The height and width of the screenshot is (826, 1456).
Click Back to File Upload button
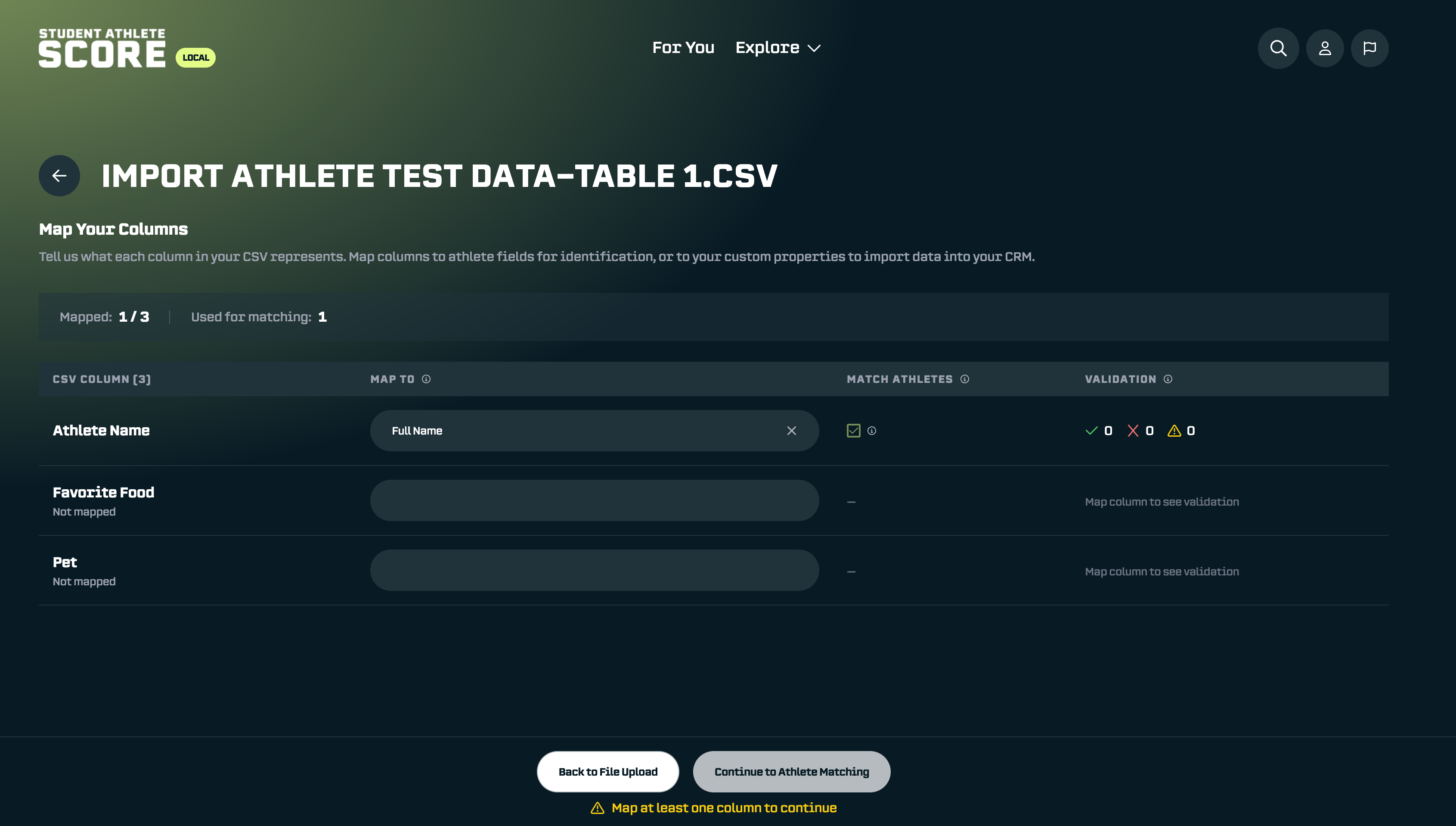point(608,772)
